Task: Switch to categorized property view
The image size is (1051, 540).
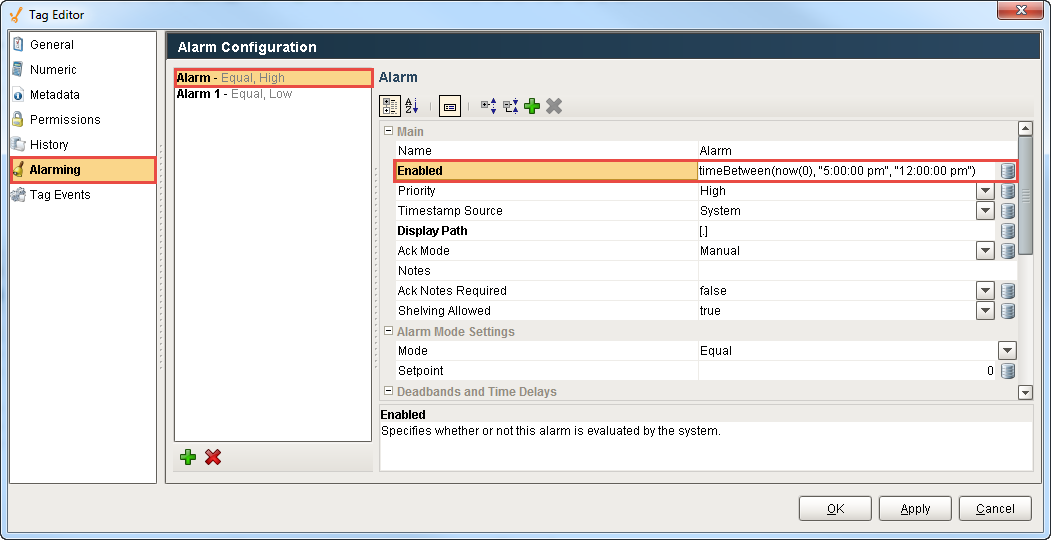Action: point(390,106)
